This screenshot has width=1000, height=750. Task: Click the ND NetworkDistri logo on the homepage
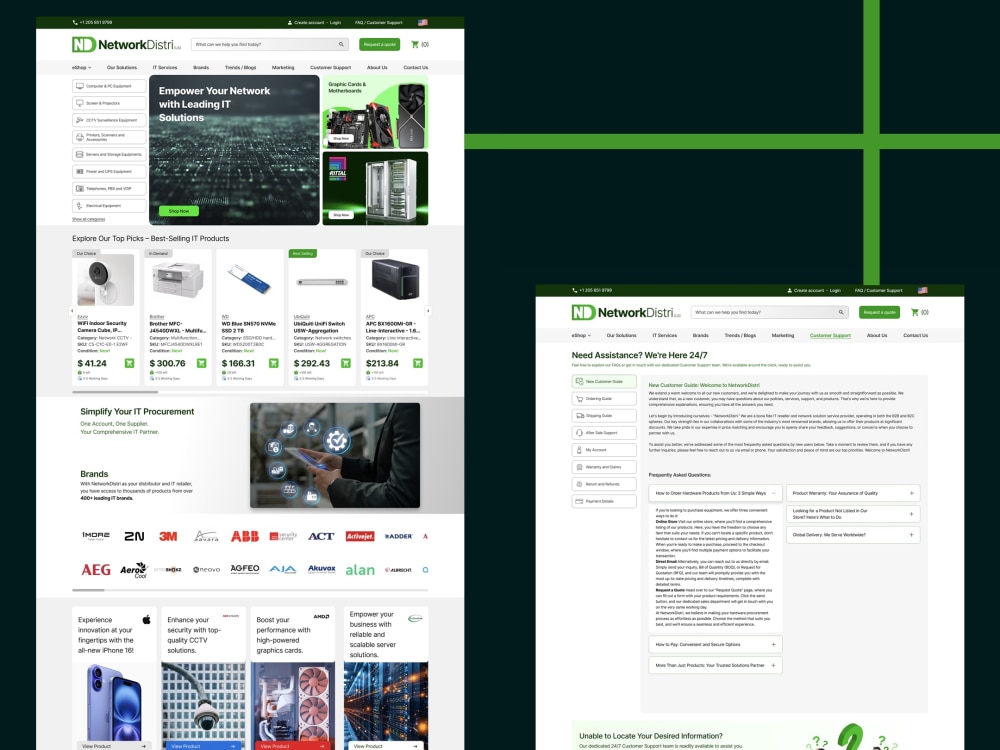click(126, 45)
